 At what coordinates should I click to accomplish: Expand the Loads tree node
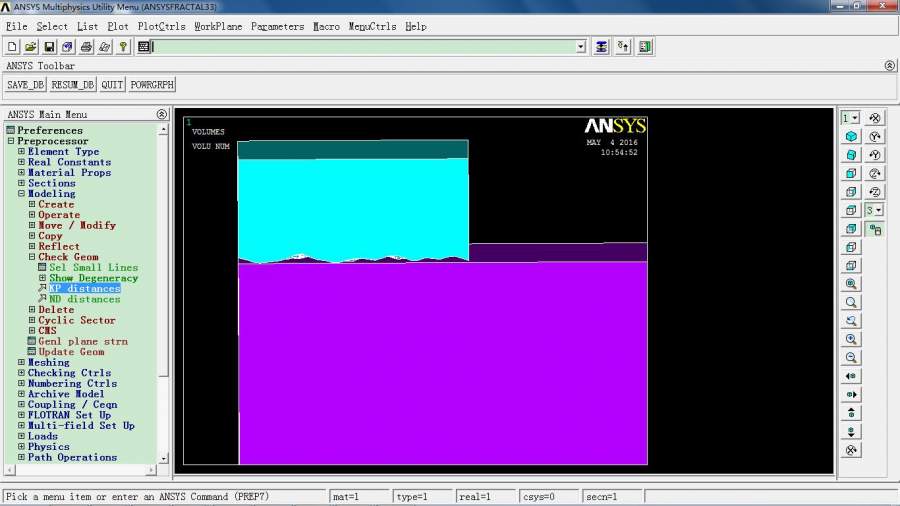21,436
